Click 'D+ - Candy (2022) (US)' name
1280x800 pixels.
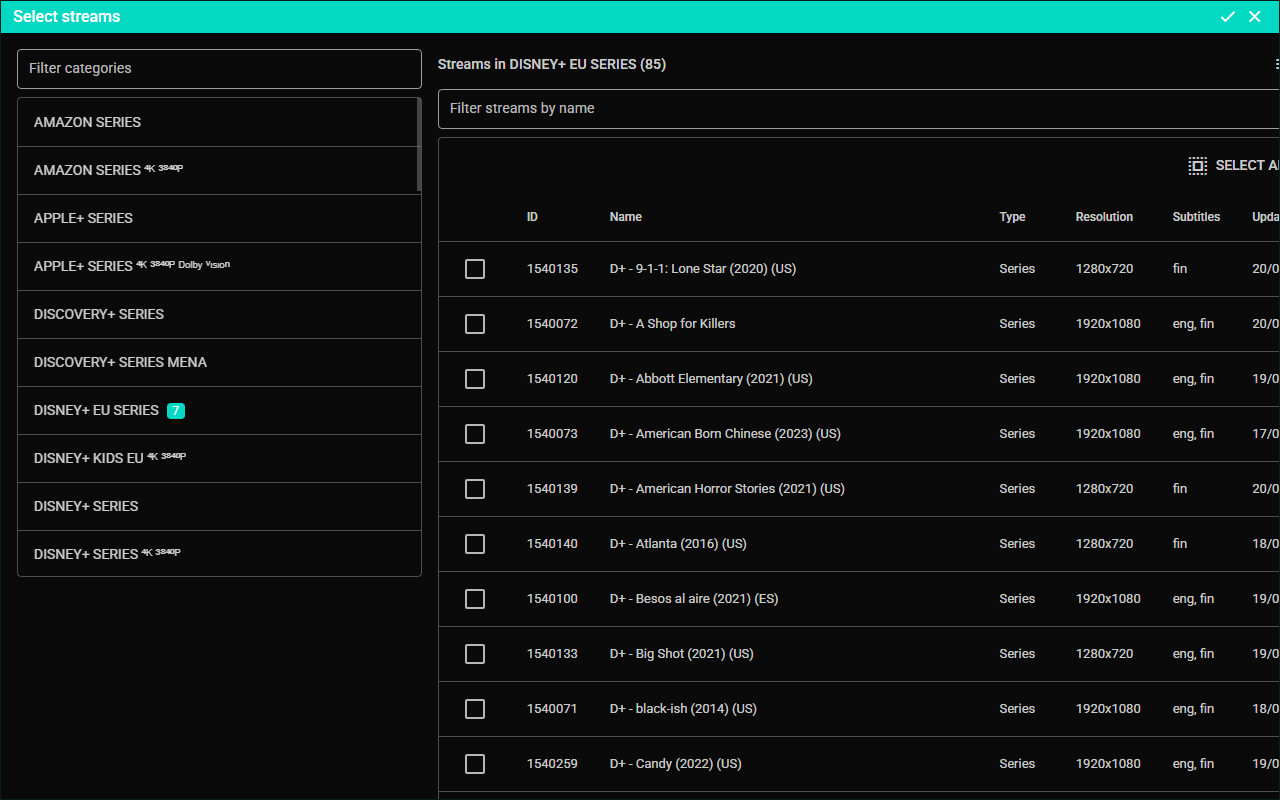click(675, 764)
